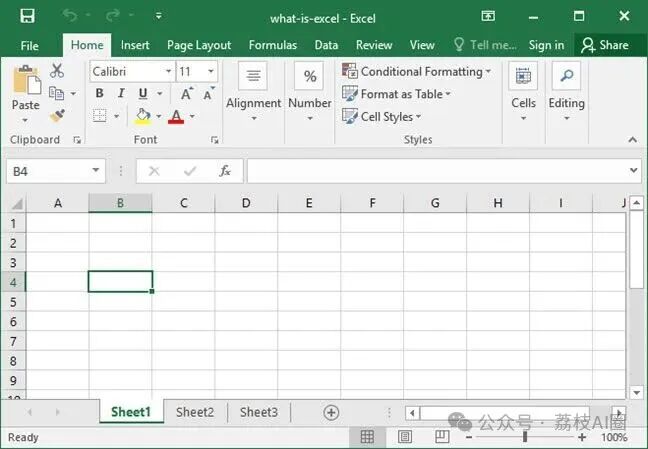648x449 pixels.
Task: Click Decrease Font Size icon
Action: click(209, 94)
